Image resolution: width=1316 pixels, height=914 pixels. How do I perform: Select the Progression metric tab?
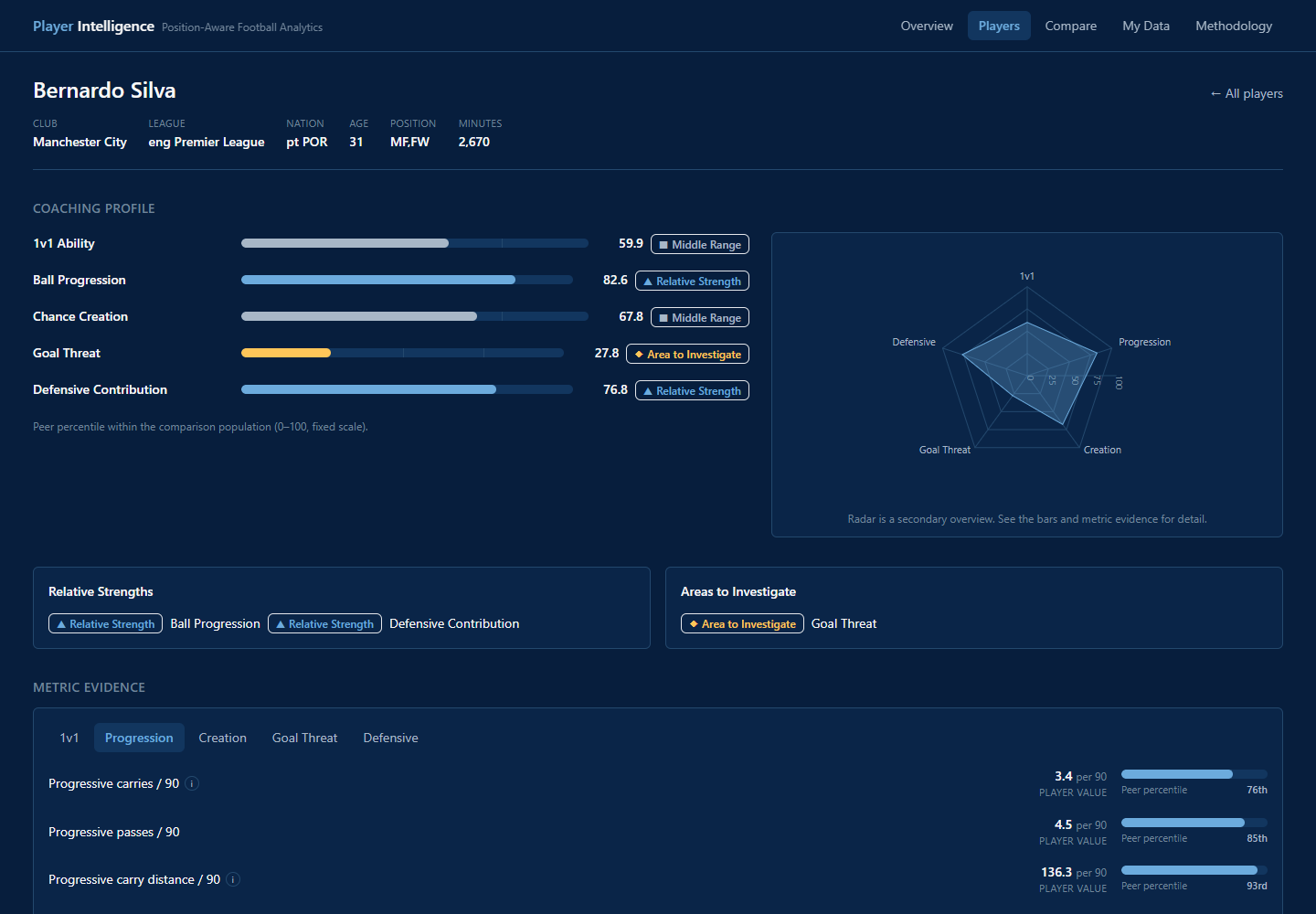tap(139, 738)
